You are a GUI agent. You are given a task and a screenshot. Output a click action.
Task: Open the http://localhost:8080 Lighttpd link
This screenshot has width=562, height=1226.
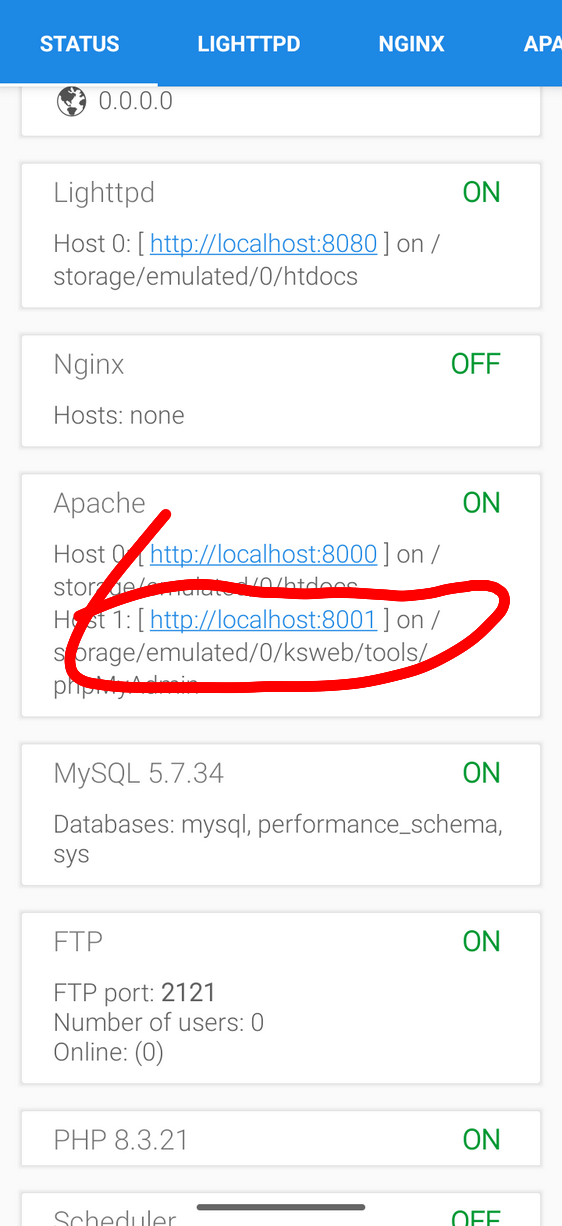click(263, 243)
